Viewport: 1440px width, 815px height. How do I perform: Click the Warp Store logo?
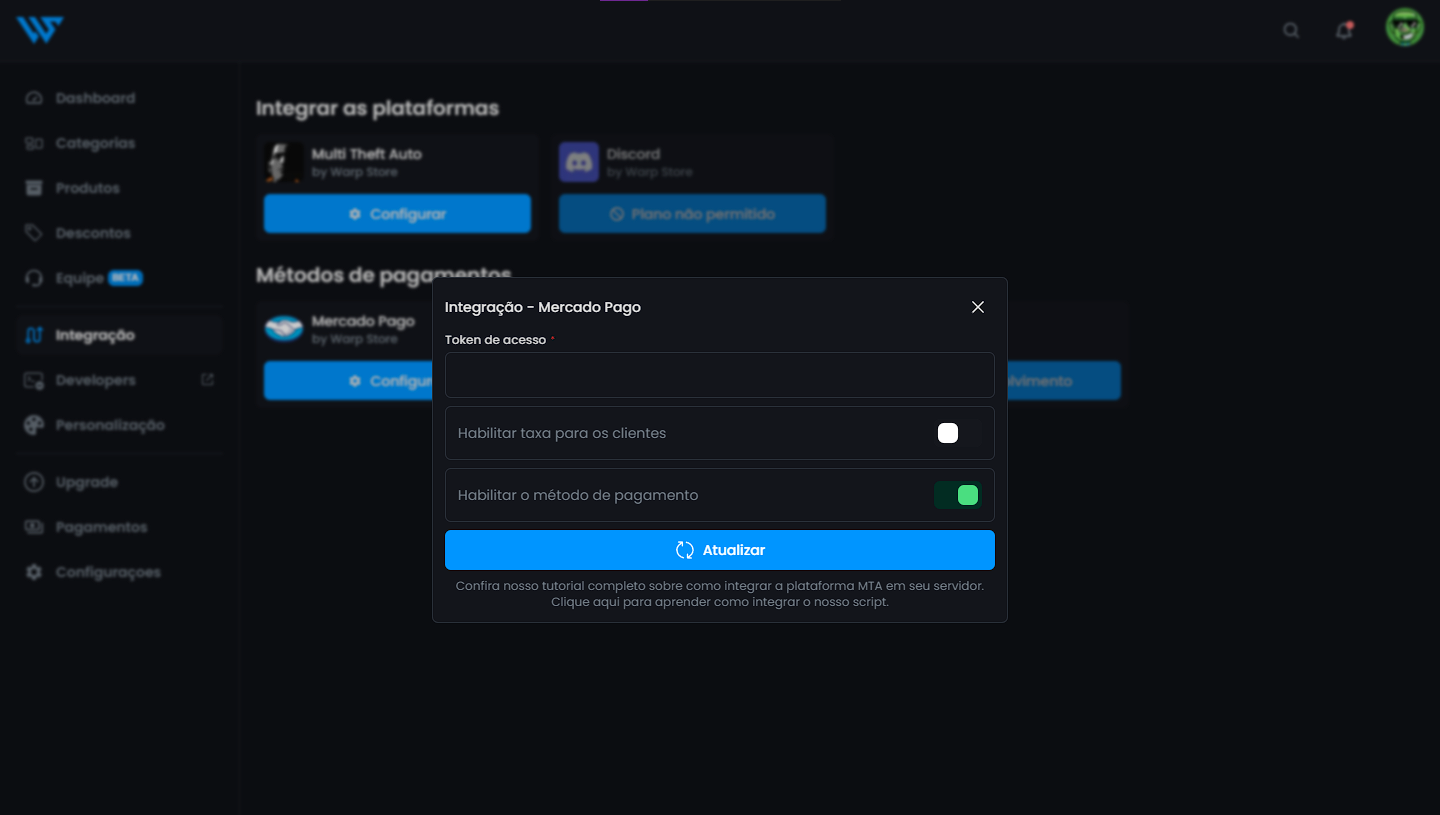(x=40, y=29)
